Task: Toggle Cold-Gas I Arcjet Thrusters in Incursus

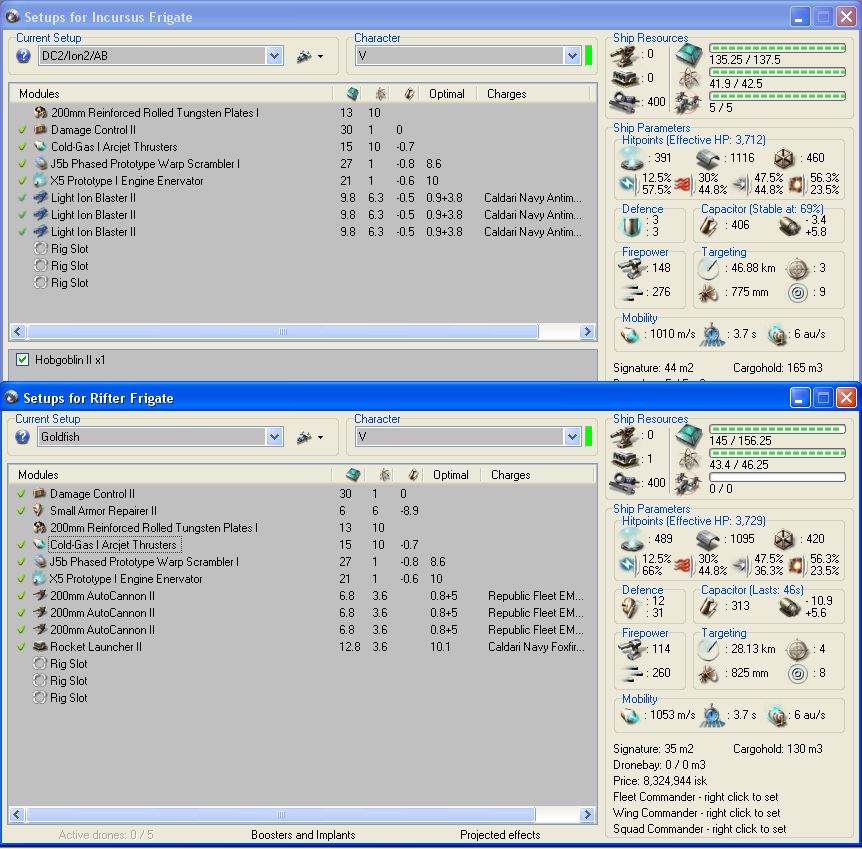Action: [22, 147]
